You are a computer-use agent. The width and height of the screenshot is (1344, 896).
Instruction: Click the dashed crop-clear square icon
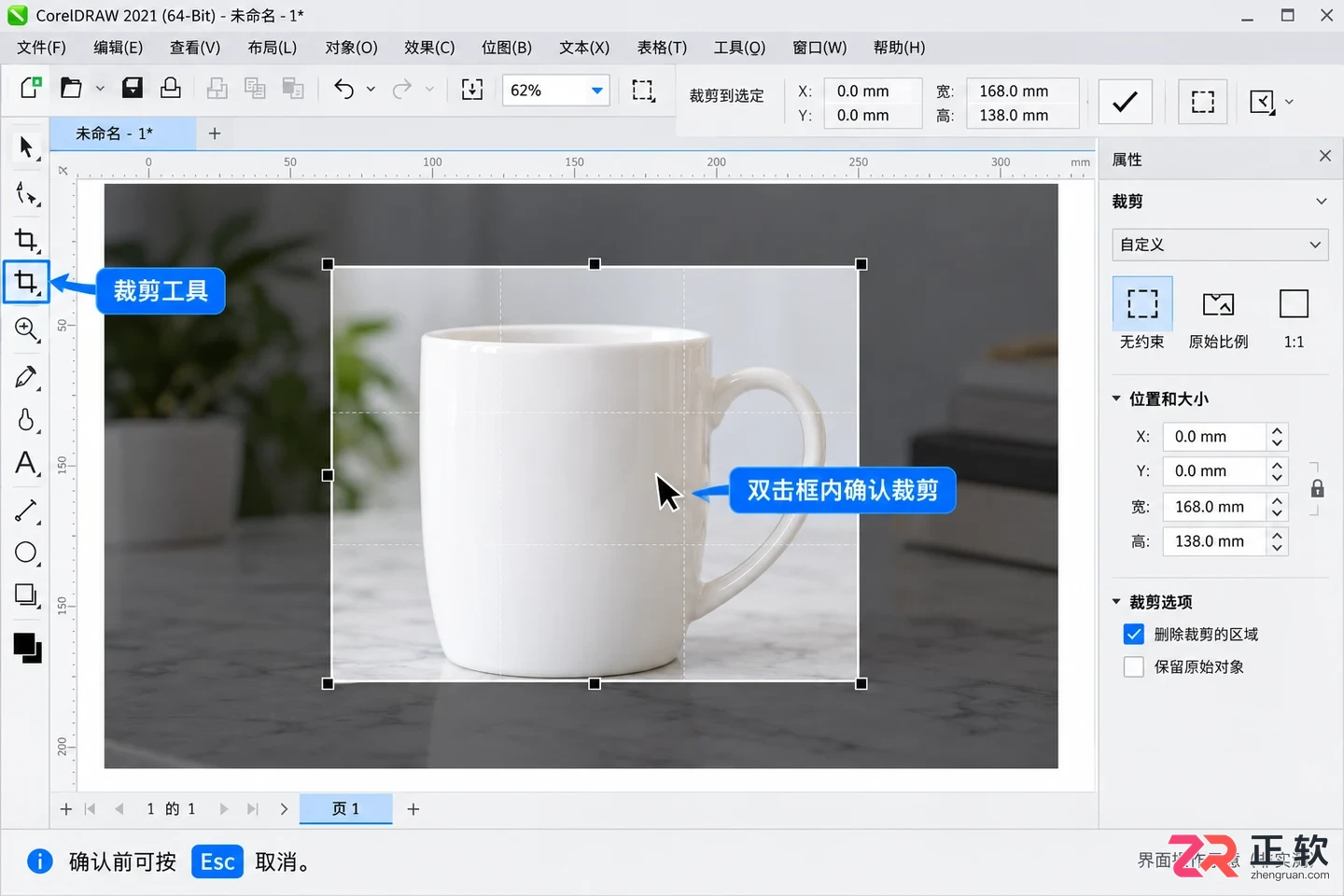pos(1203,102)
